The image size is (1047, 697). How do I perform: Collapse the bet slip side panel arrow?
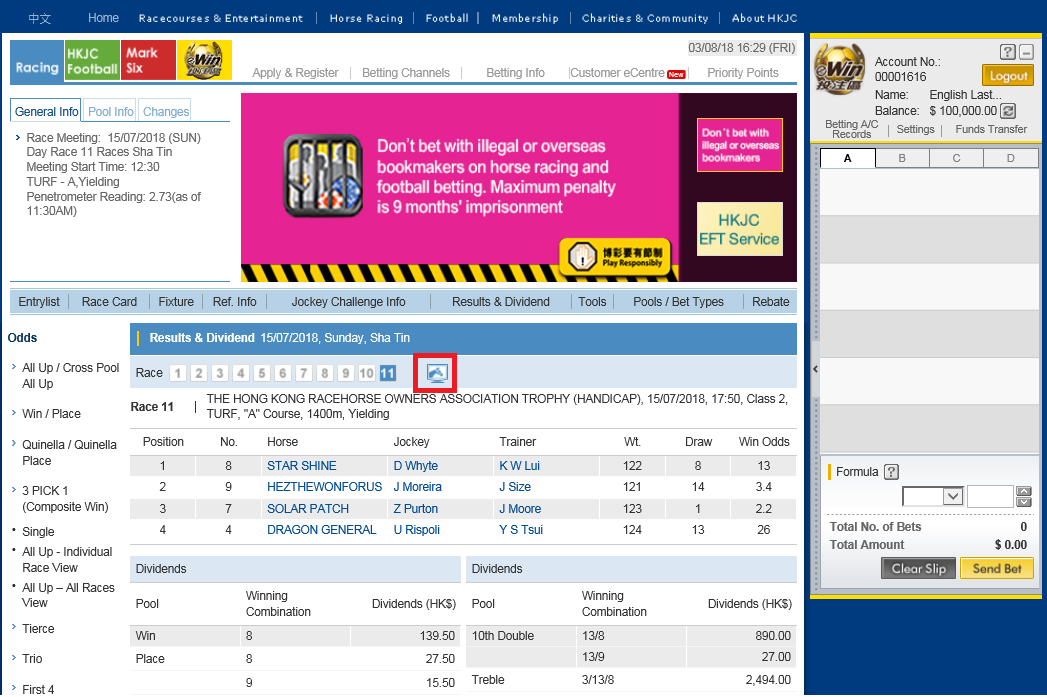coord(814,369)
